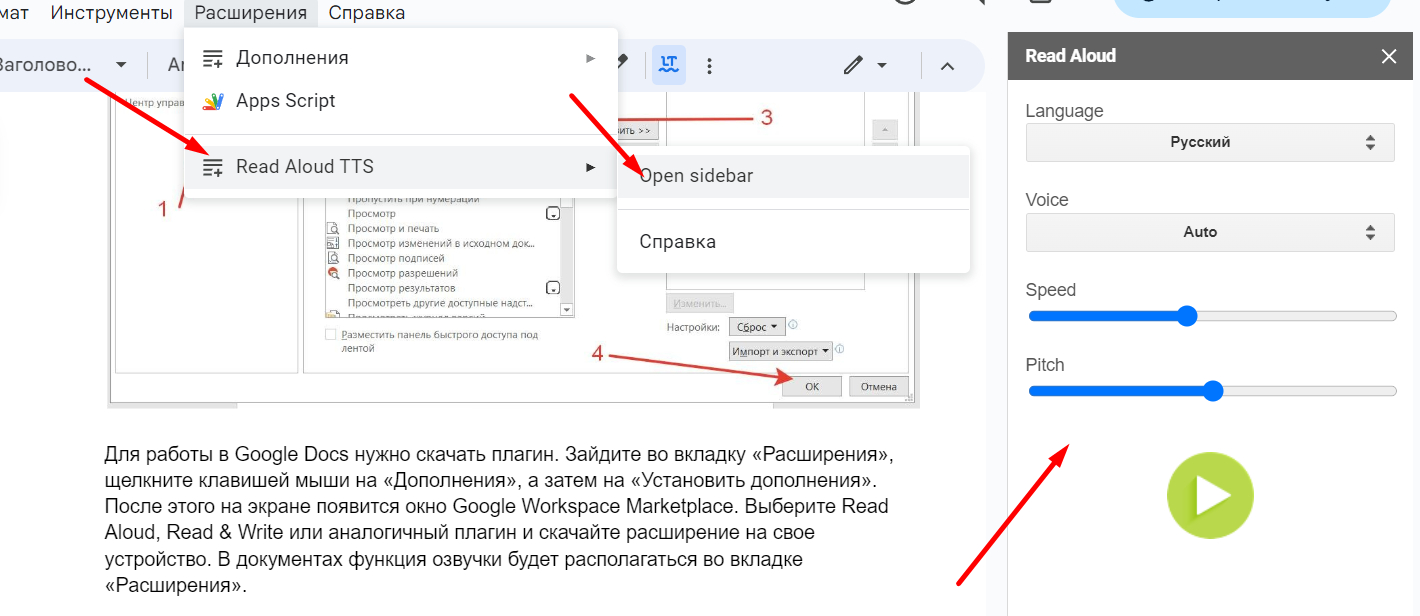Open the Справка menu in the menu bar

coord(367,13)
